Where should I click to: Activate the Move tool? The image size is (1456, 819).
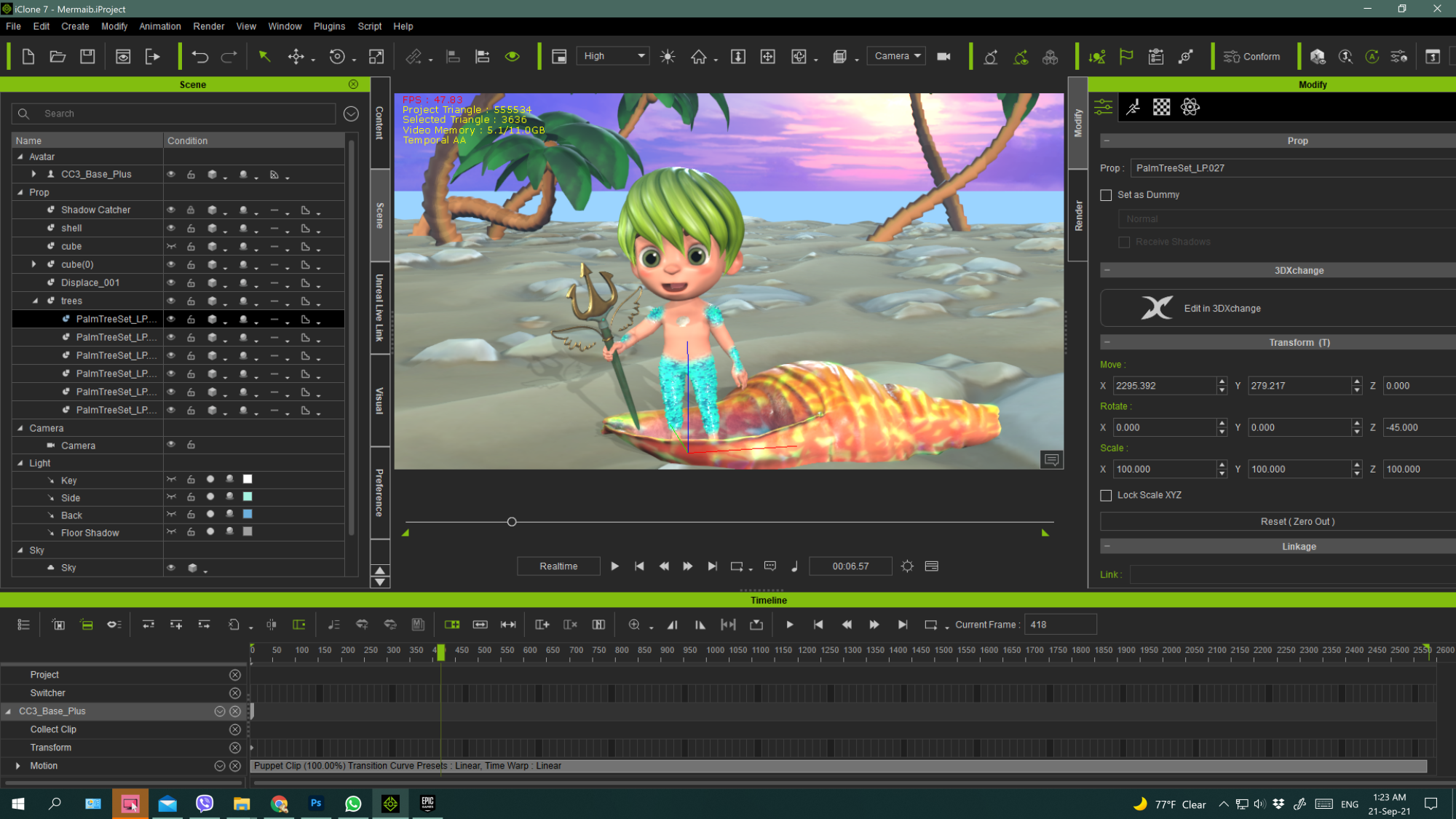[296, 57]
